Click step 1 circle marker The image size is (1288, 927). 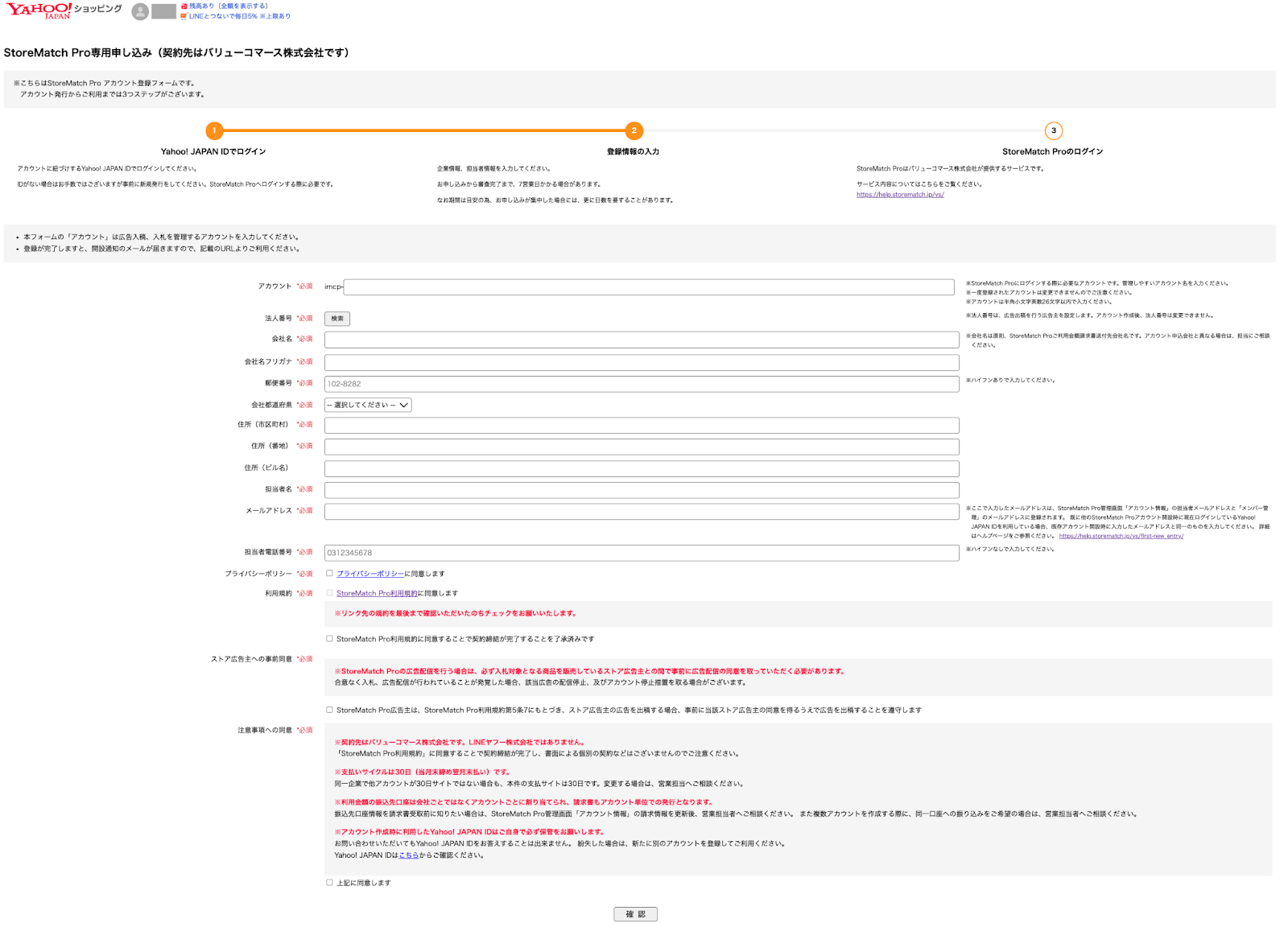214,130
